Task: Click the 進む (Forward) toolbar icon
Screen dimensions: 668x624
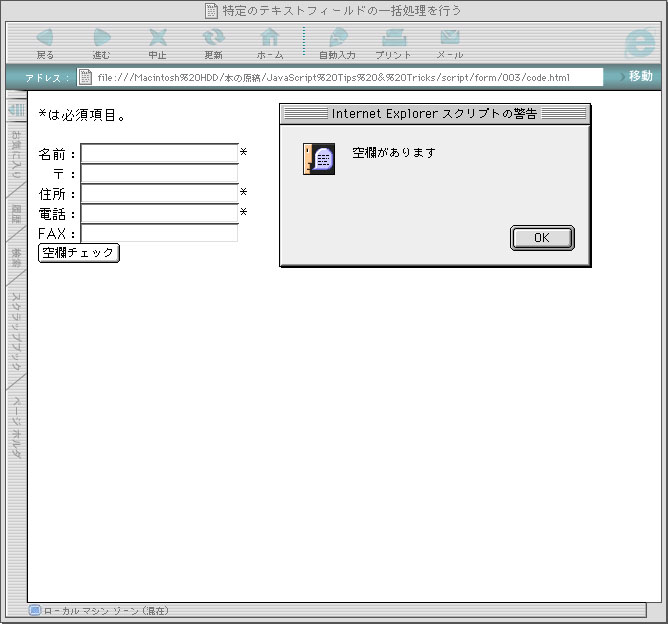Action: click(x=101, y=39)
